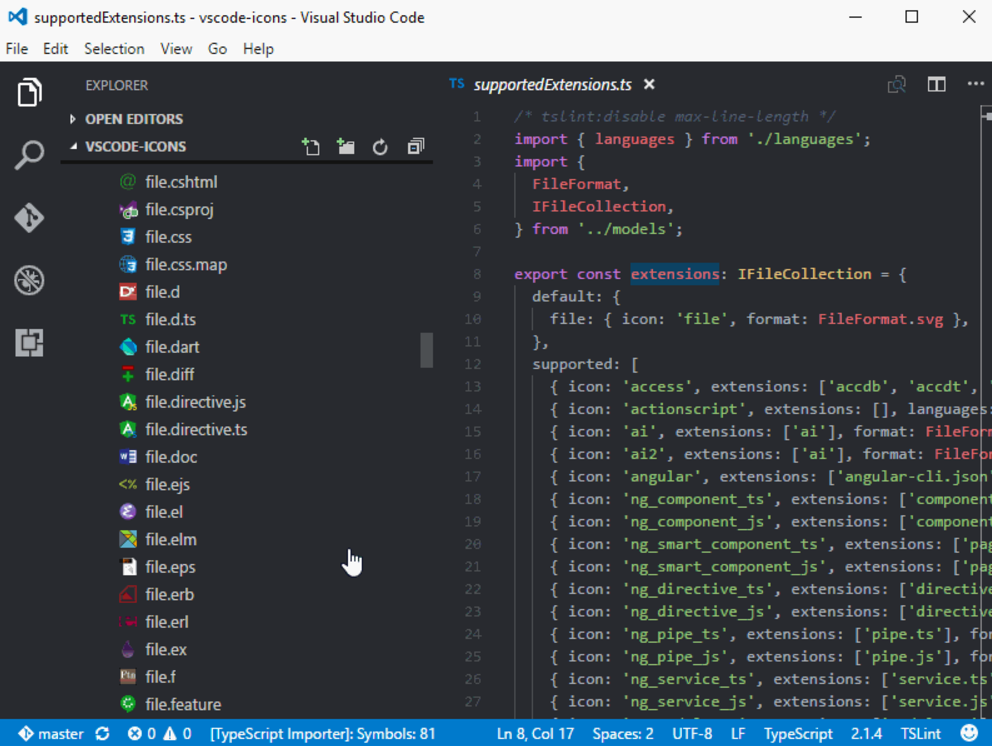This screenshot has width=992, height=746.
Task: Collapse all folders in explorer
Action: 416,147
